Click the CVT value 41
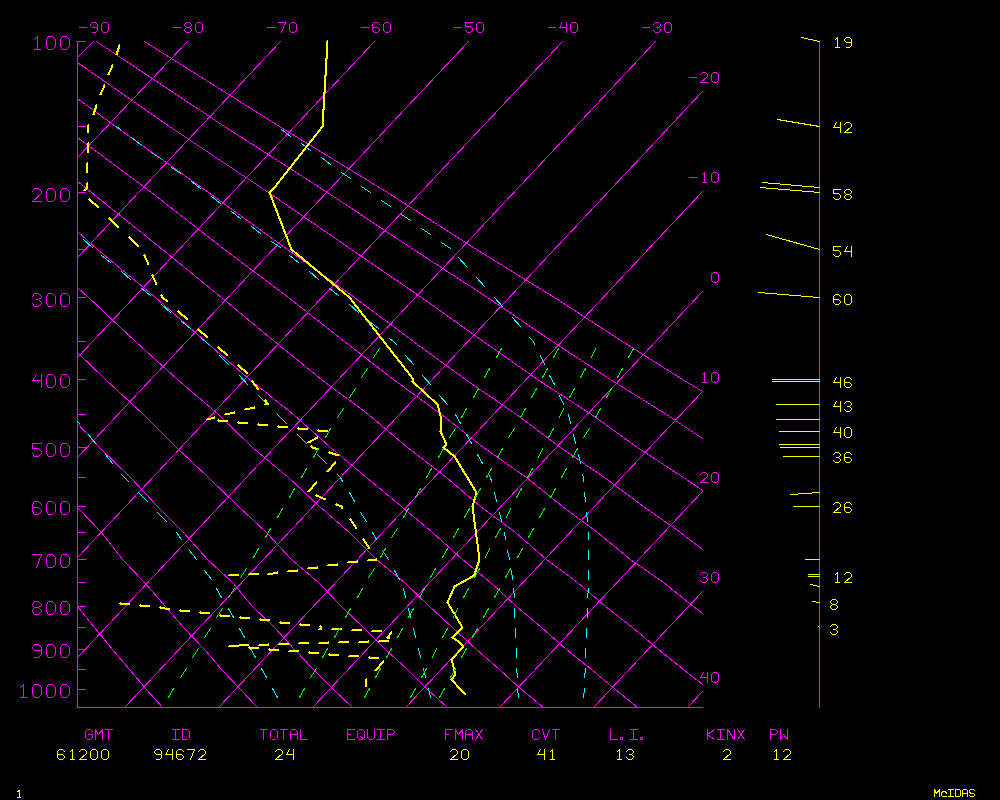This screenshot has width=1000, height=800. pyautogui.click(x=546, y=755)
